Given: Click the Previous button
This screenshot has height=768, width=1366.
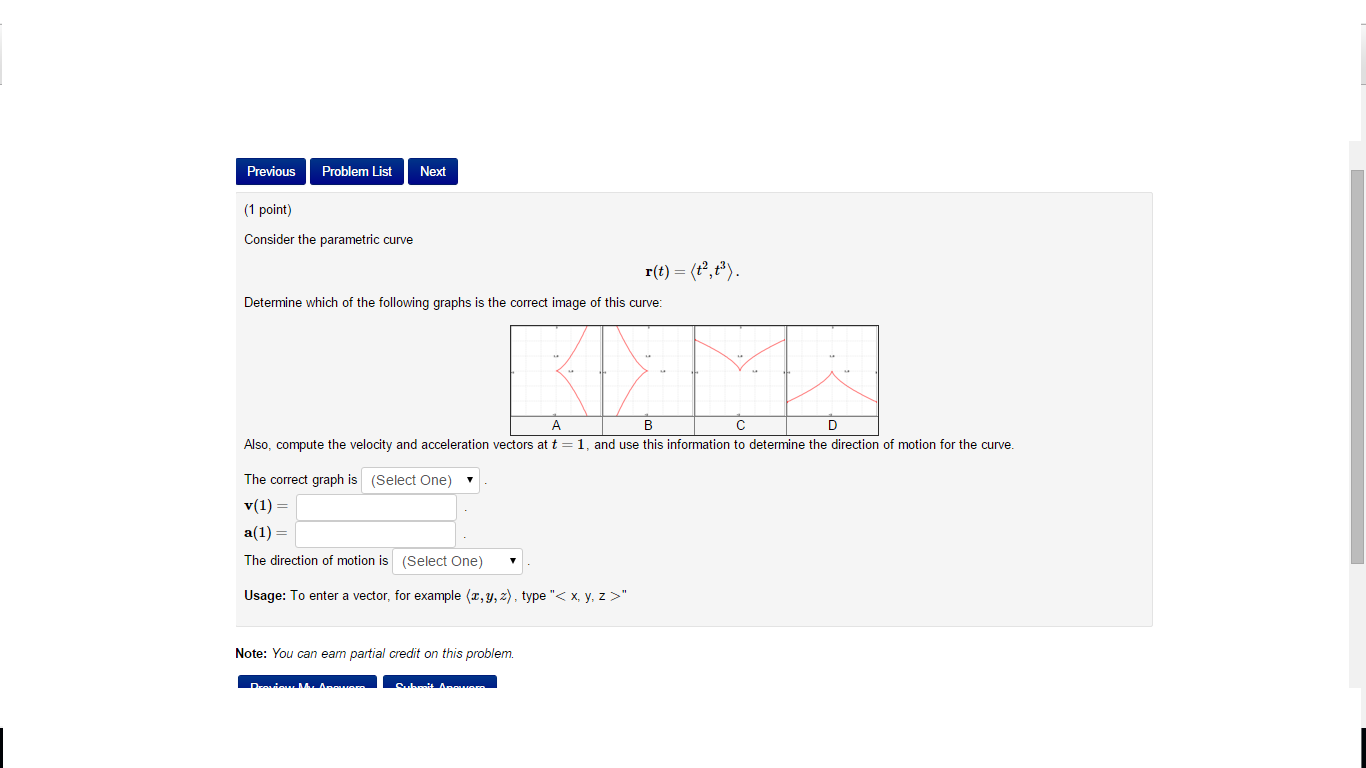Looking at the screenshot, I should pos(270,171).
